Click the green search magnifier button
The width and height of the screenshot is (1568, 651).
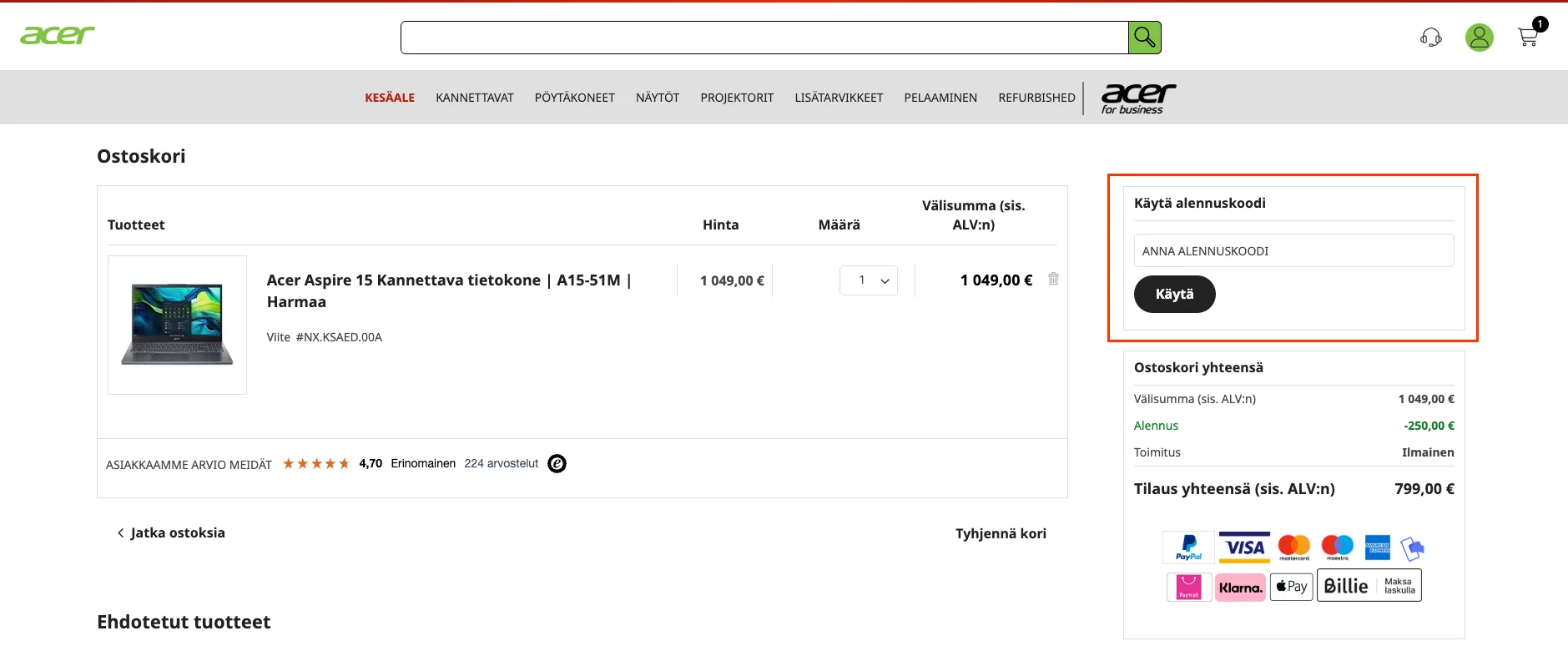pyautogui.click(x=1144, y=38)
